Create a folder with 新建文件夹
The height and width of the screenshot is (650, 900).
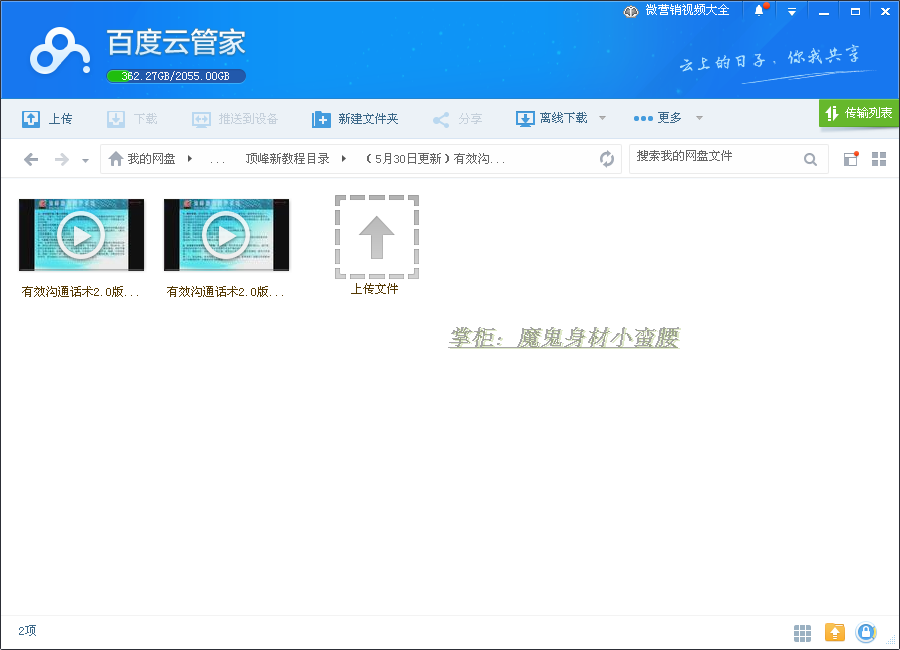click(355, 119)
